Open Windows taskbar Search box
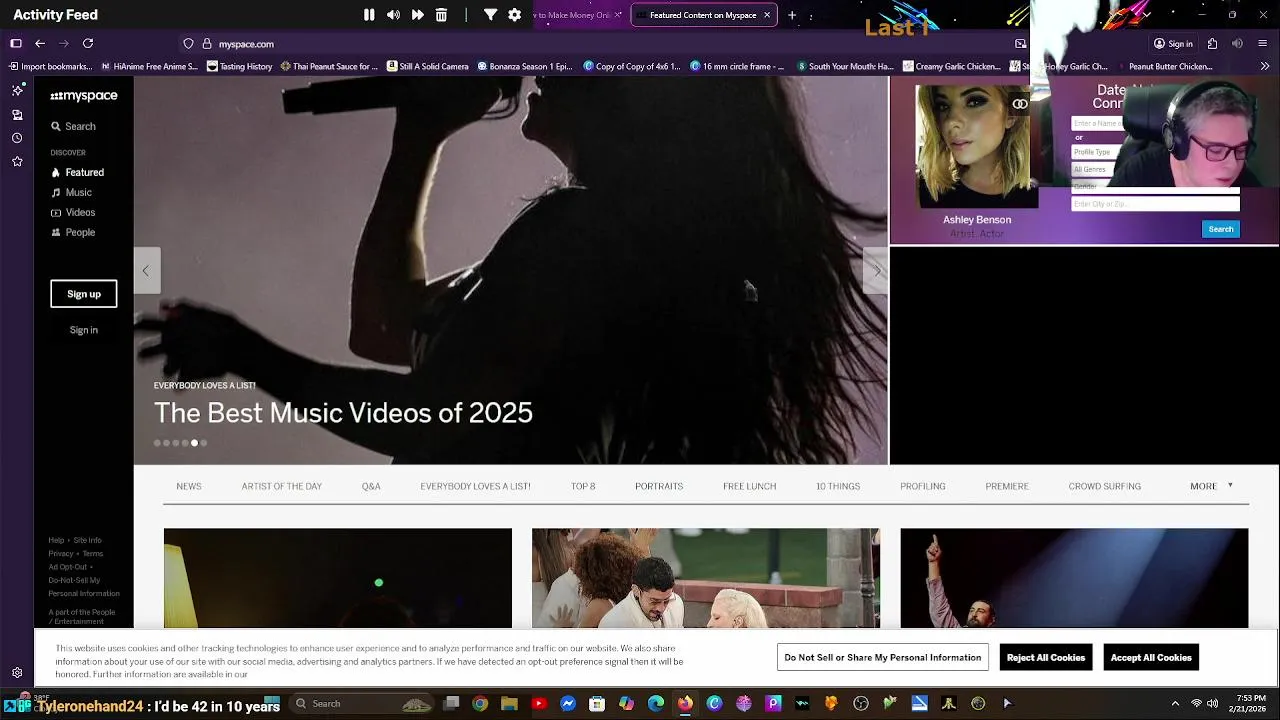Image resolution: width=1280 pixels, height=720 pixels. pos(360,704)
